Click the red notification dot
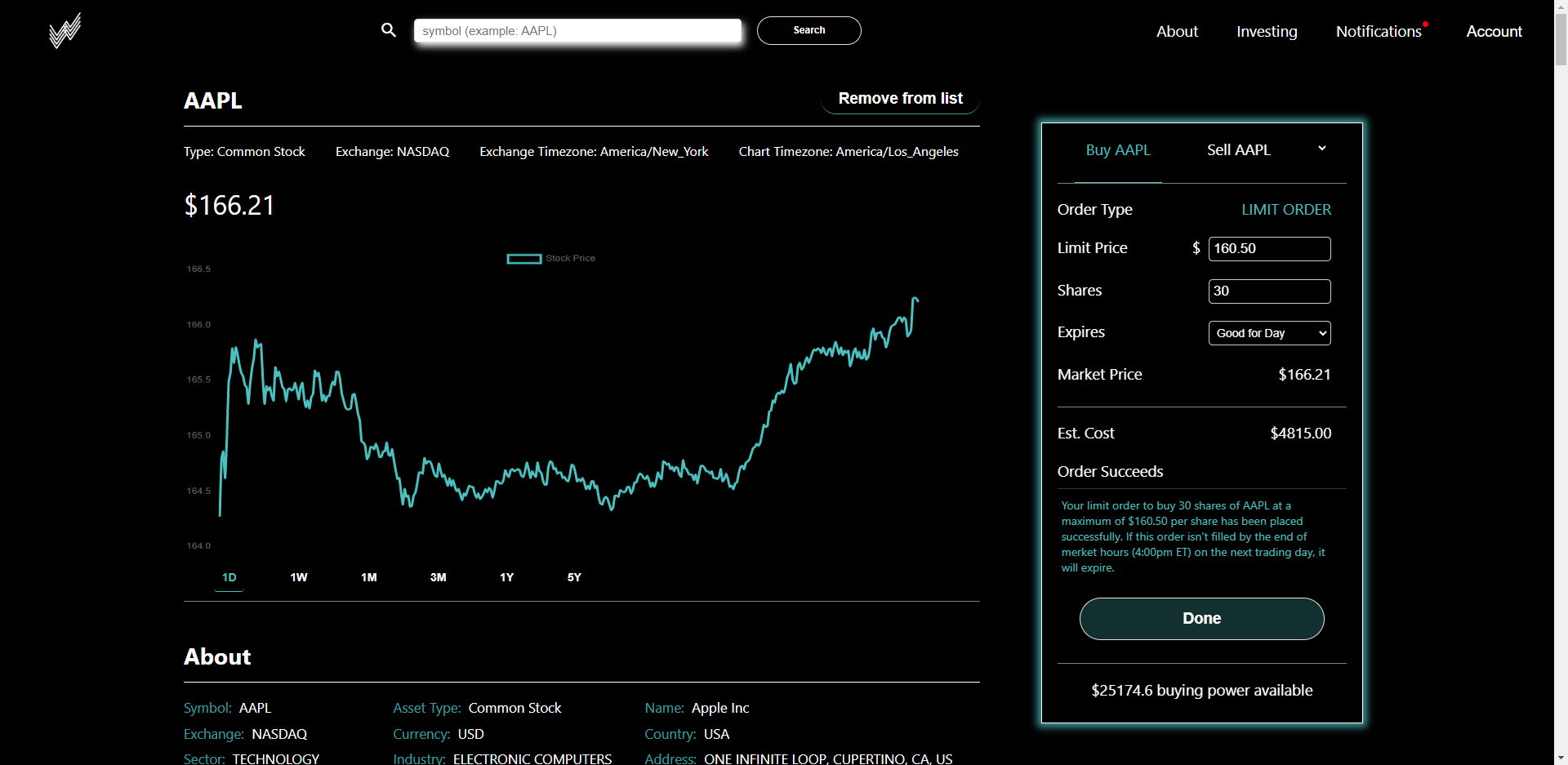1568x765 pixels. click(x=1425, y=24)
